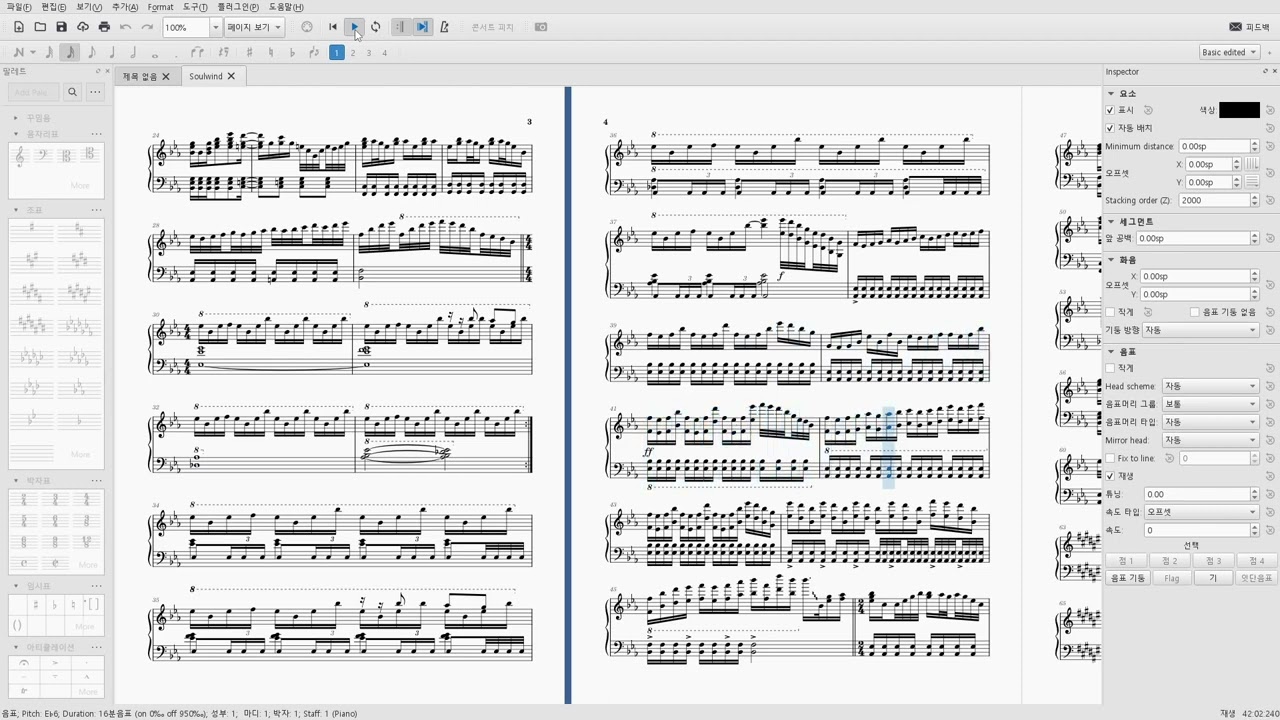Toggle the metronome icon
Image resolution: width=1280 pixels, height=720 pixels.
click(444, 27)
